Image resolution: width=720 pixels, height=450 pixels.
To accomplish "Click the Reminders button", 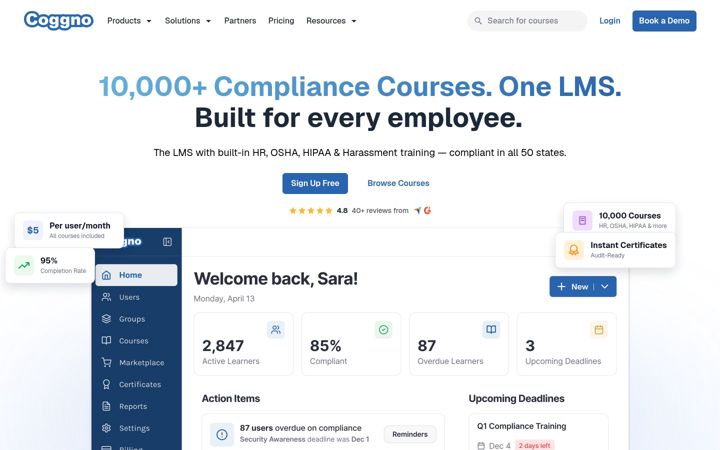I will click(x=410, y=434).
